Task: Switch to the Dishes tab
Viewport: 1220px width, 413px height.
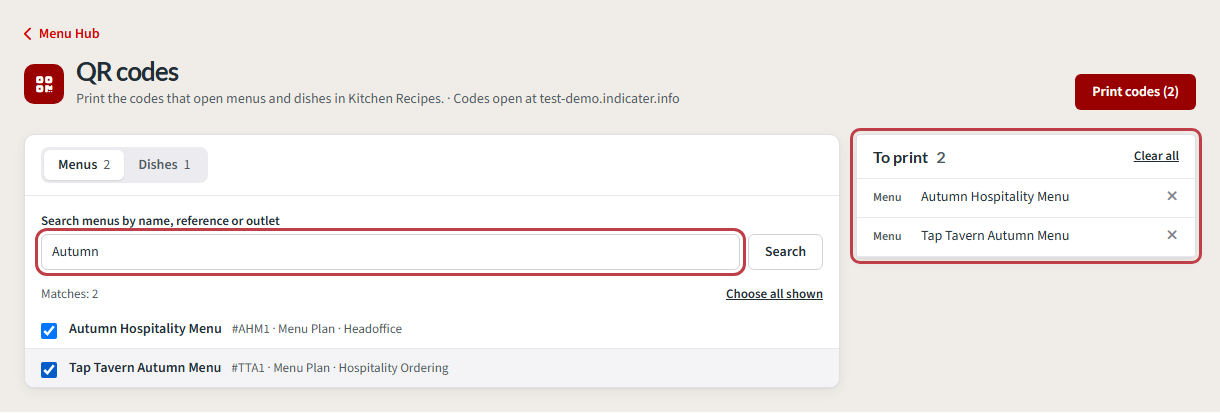Action: (x=164, y=165)
